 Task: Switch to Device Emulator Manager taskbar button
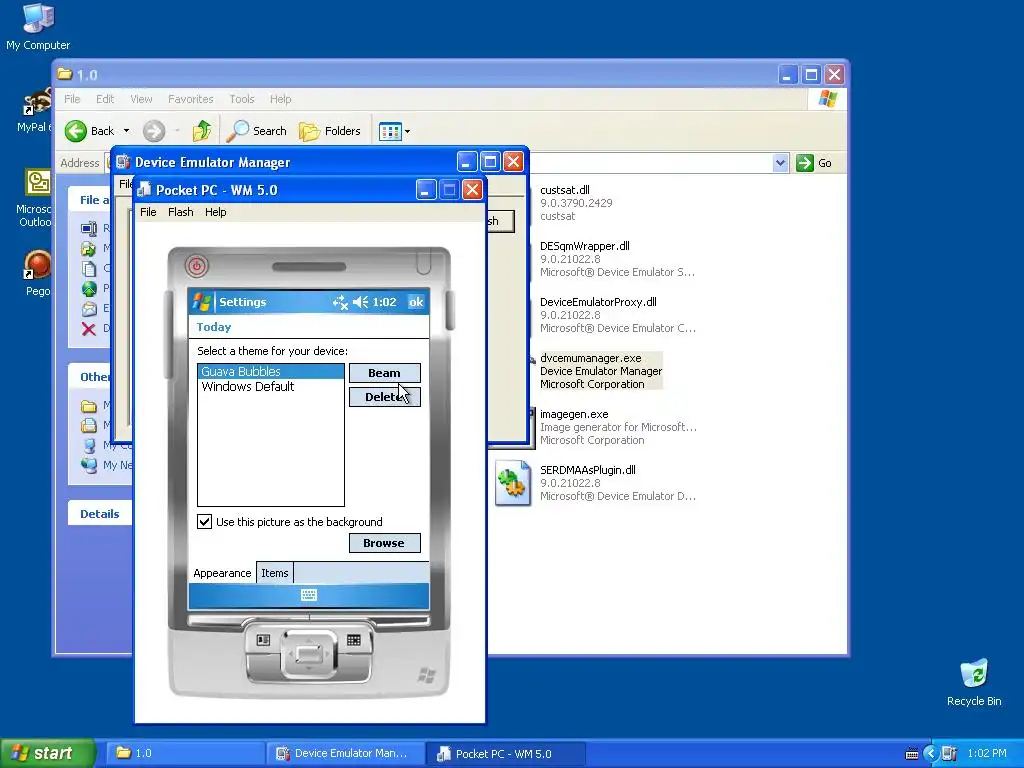point(345,754)
